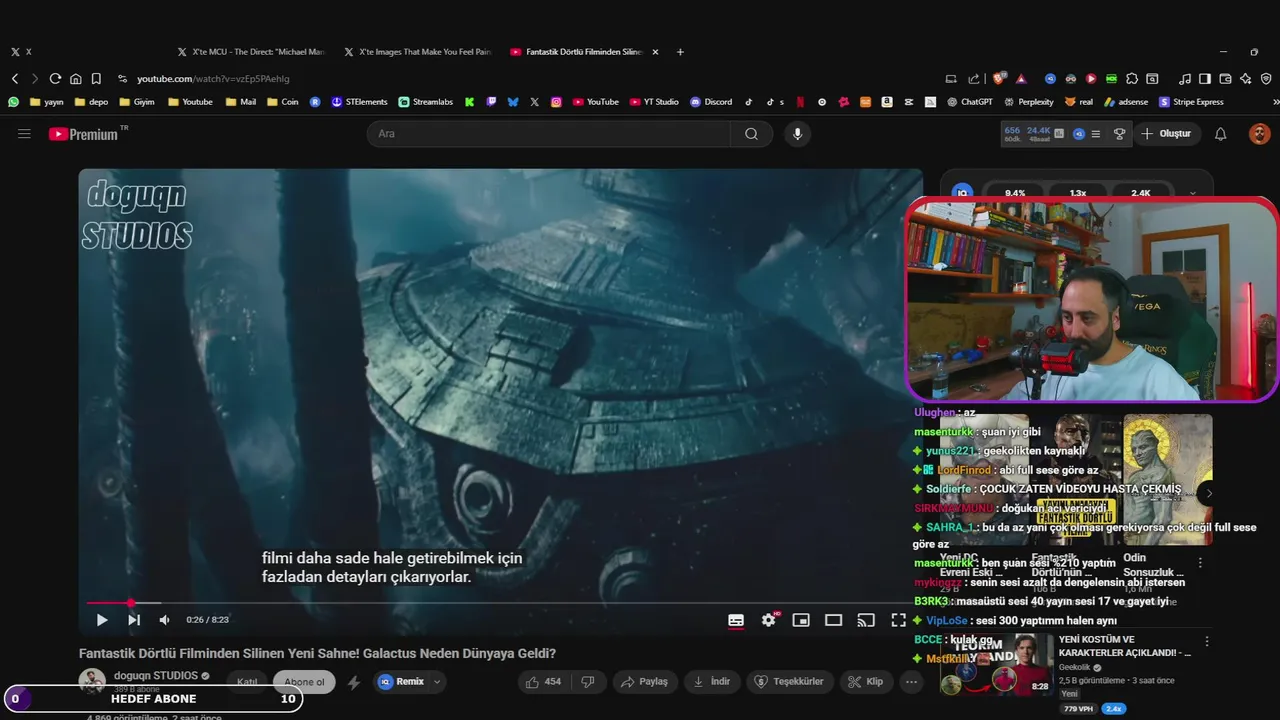Screen dimensions: 1280x720
Task: Switch to theater mode
Action: [833, 620]
